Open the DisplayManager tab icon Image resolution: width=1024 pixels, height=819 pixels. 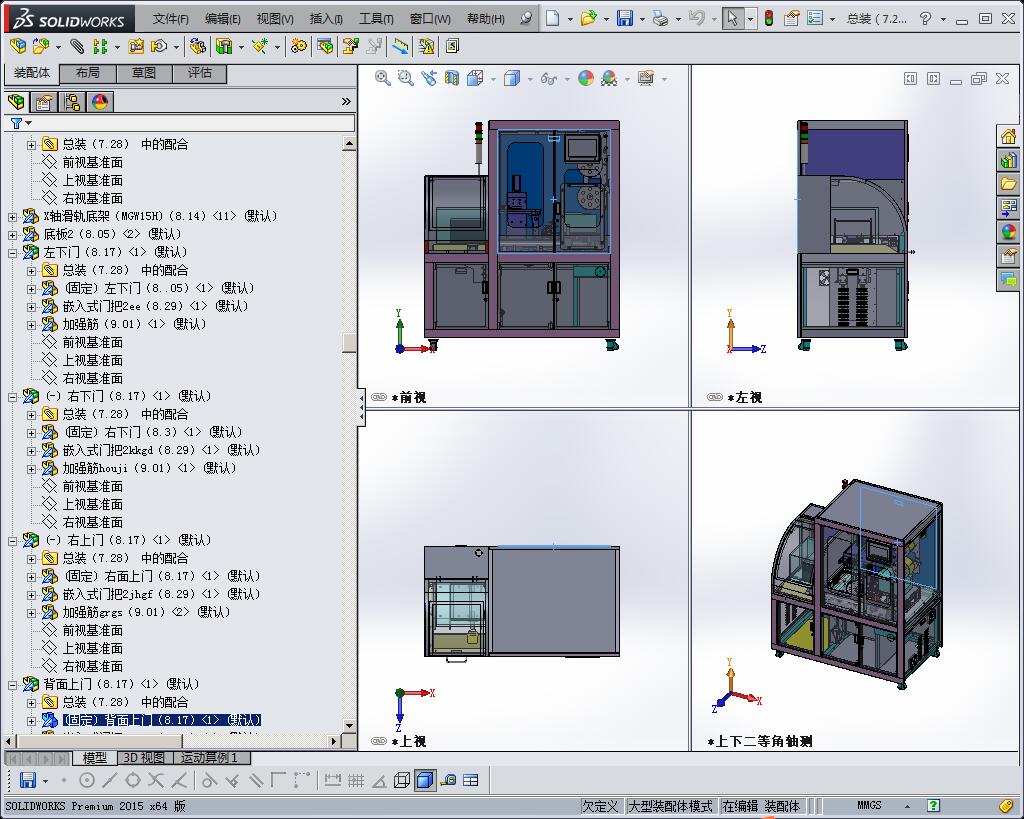tap(100, 102)
